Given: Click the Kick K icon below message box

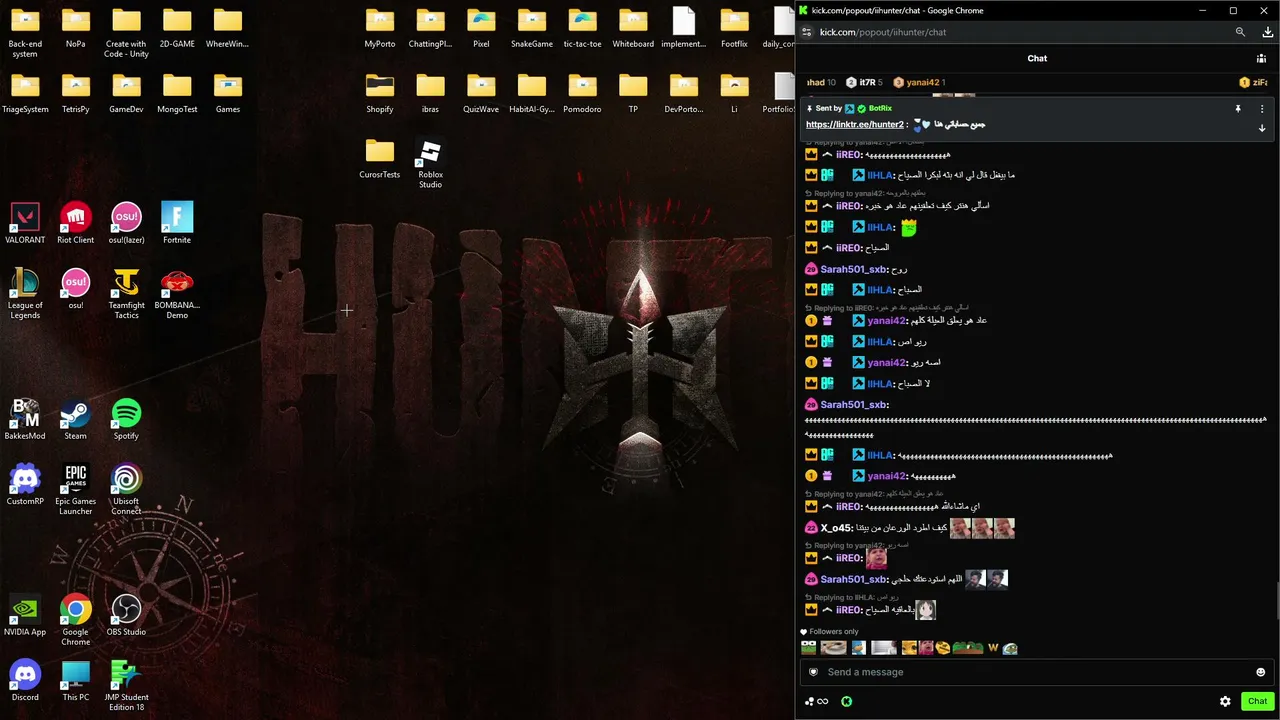Looking at the screenshot, I should (847, 702).
